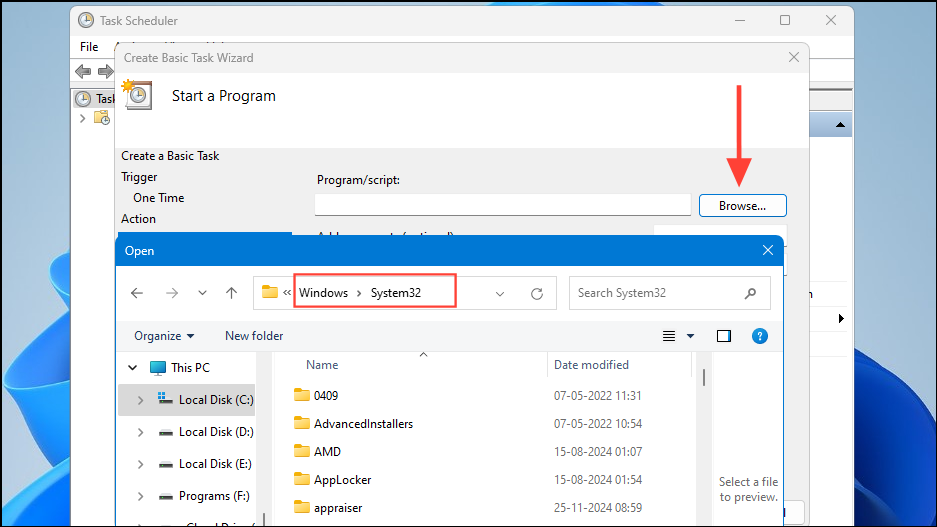The width and height of the screenshot is (937, 527).
Task: Close the Open dialog
Action: [x=768, y=250]
